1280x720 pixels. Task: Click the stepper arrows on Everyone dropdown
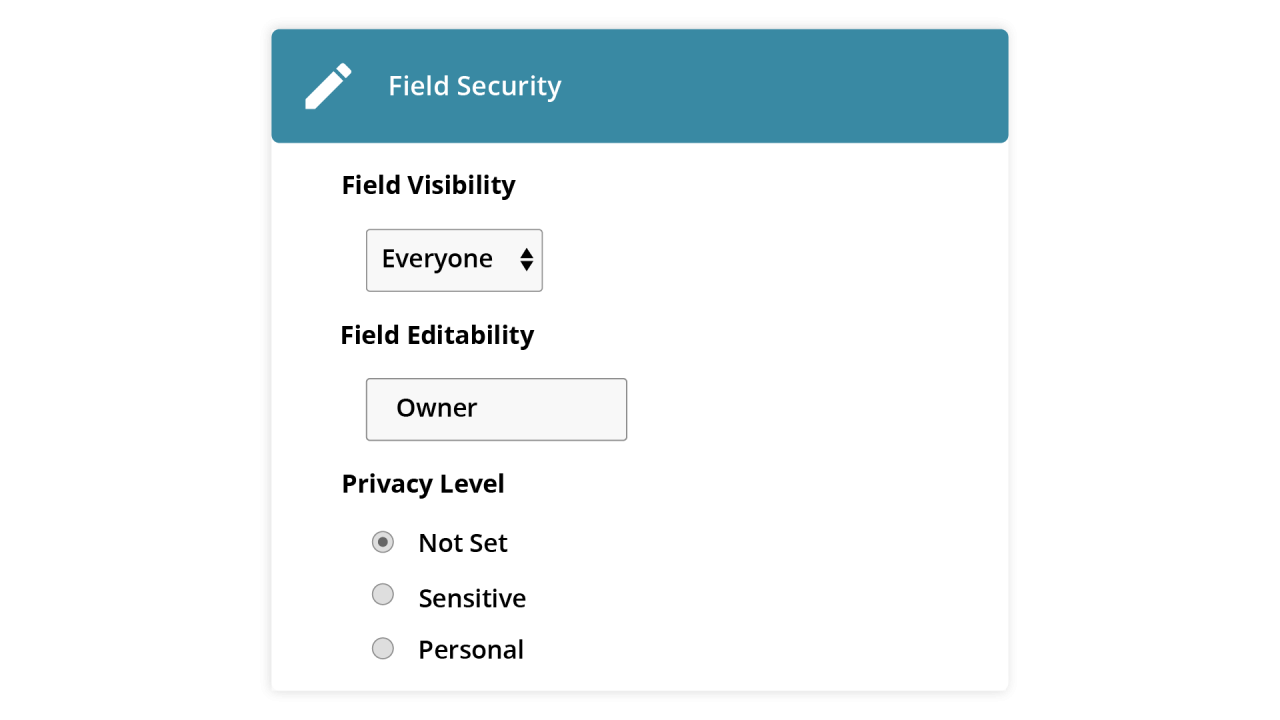(x=526, y=259)
